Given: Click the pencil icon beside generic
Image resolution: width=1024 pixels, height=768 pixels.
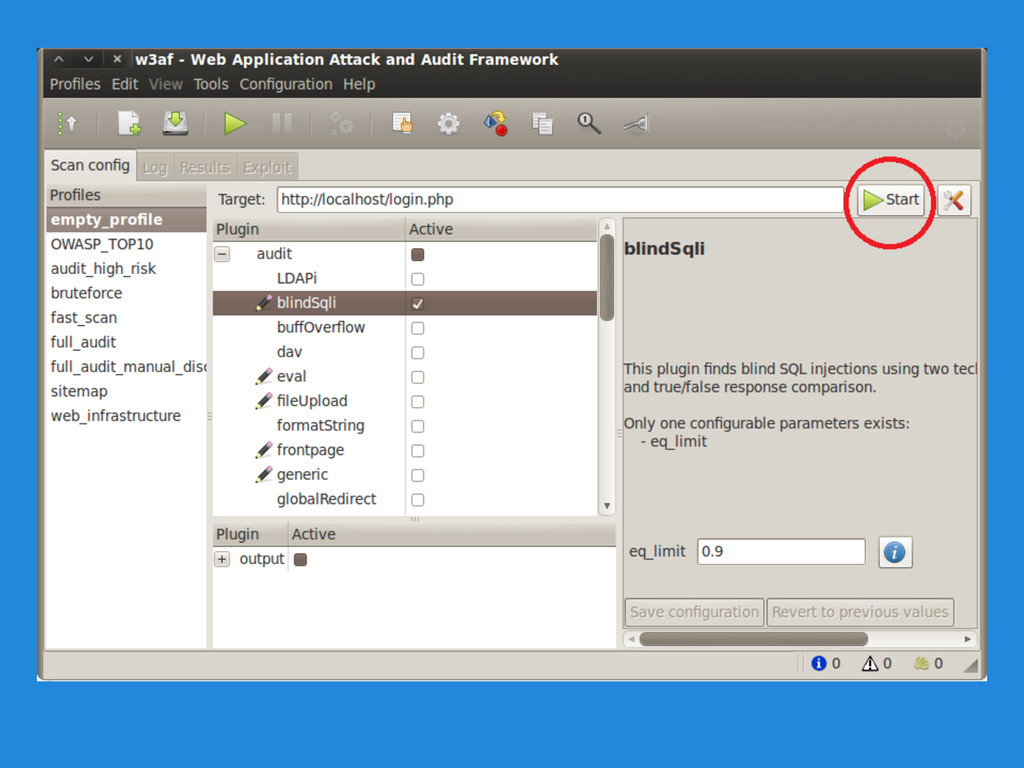Looking at the screenshot, I should click(x=264, y=475).
